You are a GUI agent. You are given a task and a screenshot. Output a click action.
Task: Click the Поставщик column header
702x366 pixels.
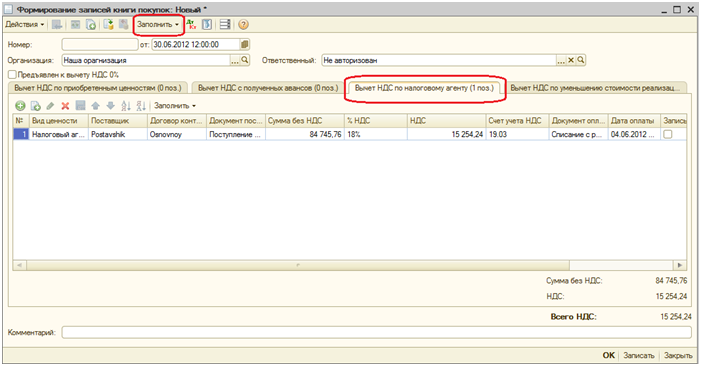pyautogui.click(x=118, y=121)
